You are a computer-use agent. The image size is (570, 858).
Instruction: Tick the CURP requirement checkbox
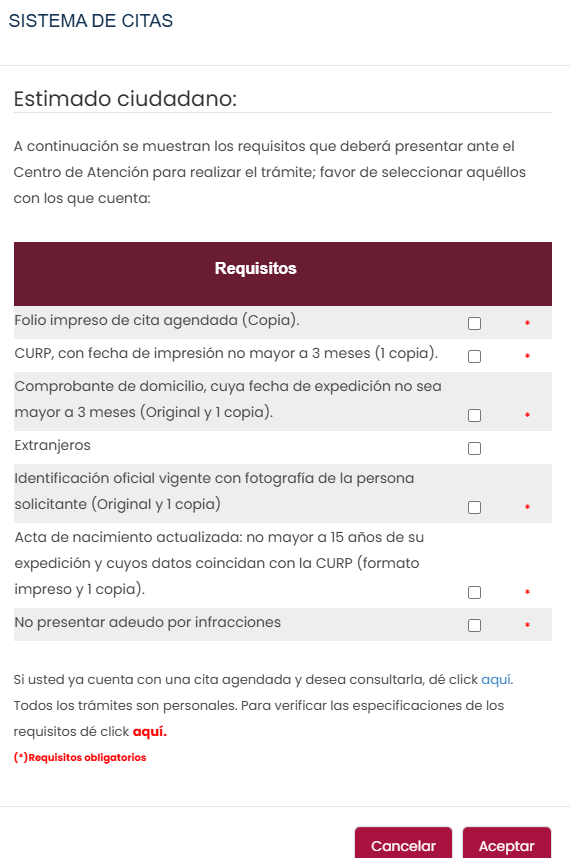[x=474, y=356]
